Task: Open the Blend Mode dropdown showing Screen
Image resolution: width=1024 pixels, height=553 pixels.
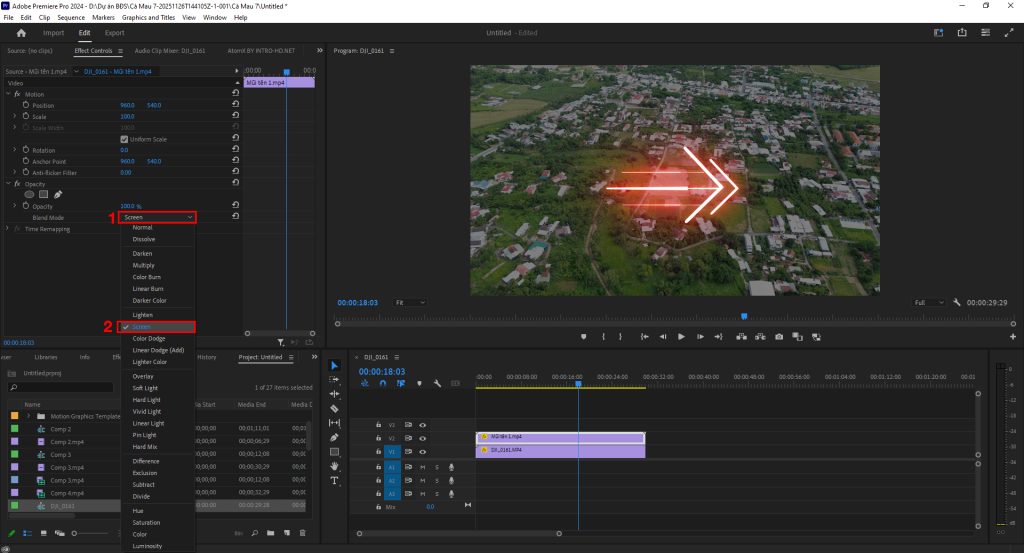Action: pyautogui.click(x=157, y=217)
